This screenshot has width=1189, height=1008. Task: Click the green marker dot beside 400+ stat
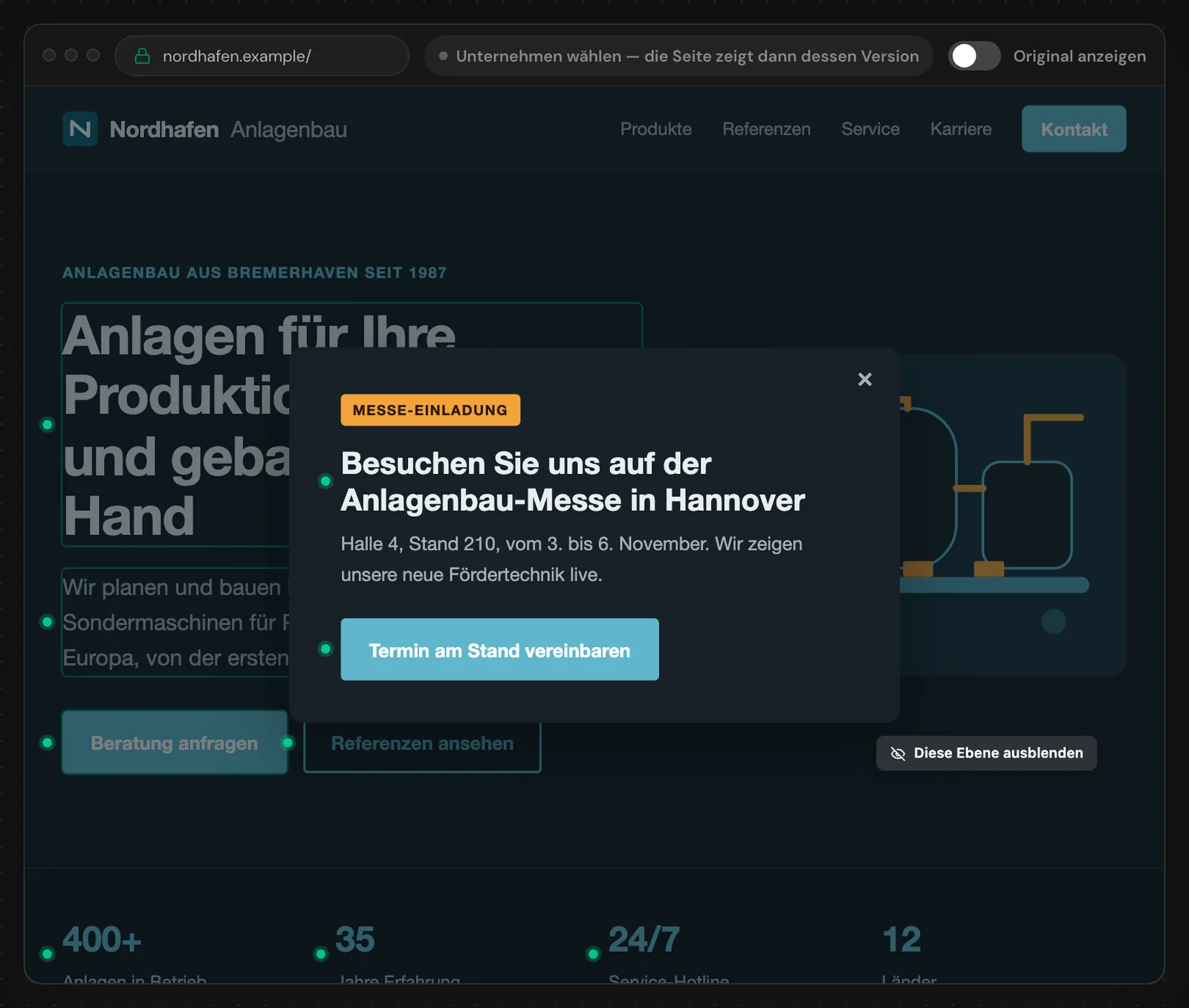[48, 954]
